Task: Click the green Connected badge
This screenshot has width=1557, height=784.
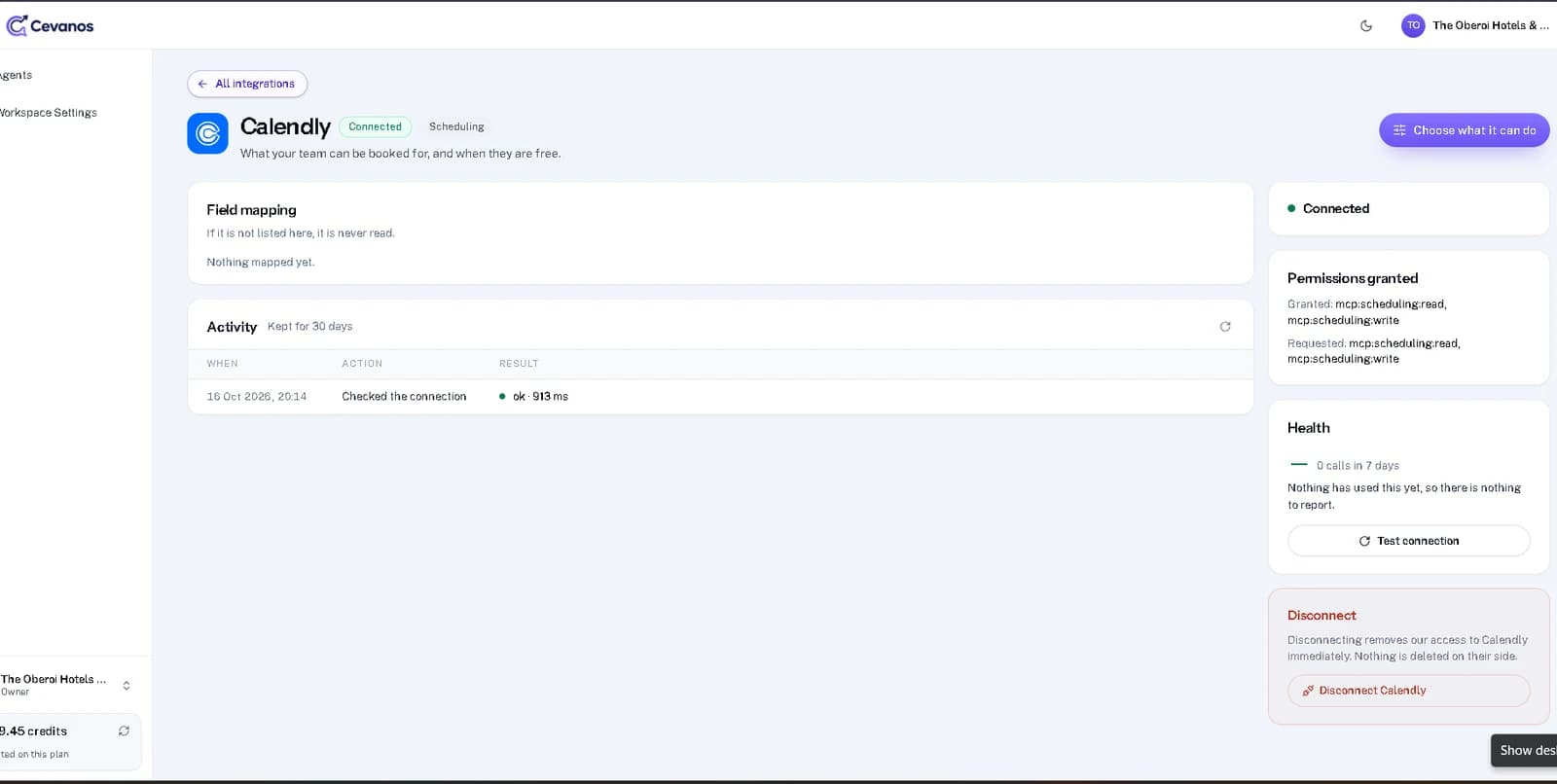Action: click(x=375, y=126)
